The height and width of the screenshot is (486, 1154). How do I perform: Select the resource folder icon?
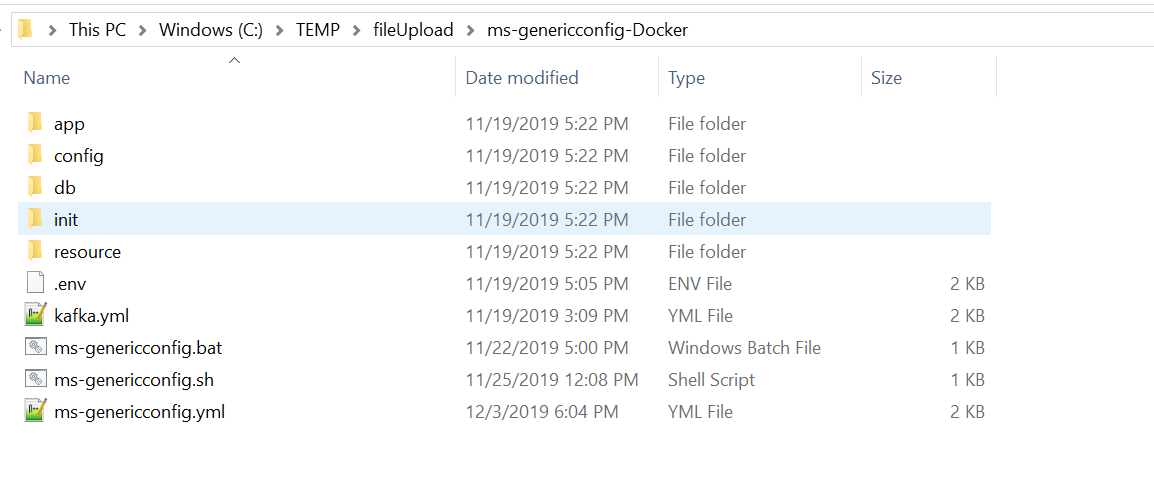(x=36, y=251)
